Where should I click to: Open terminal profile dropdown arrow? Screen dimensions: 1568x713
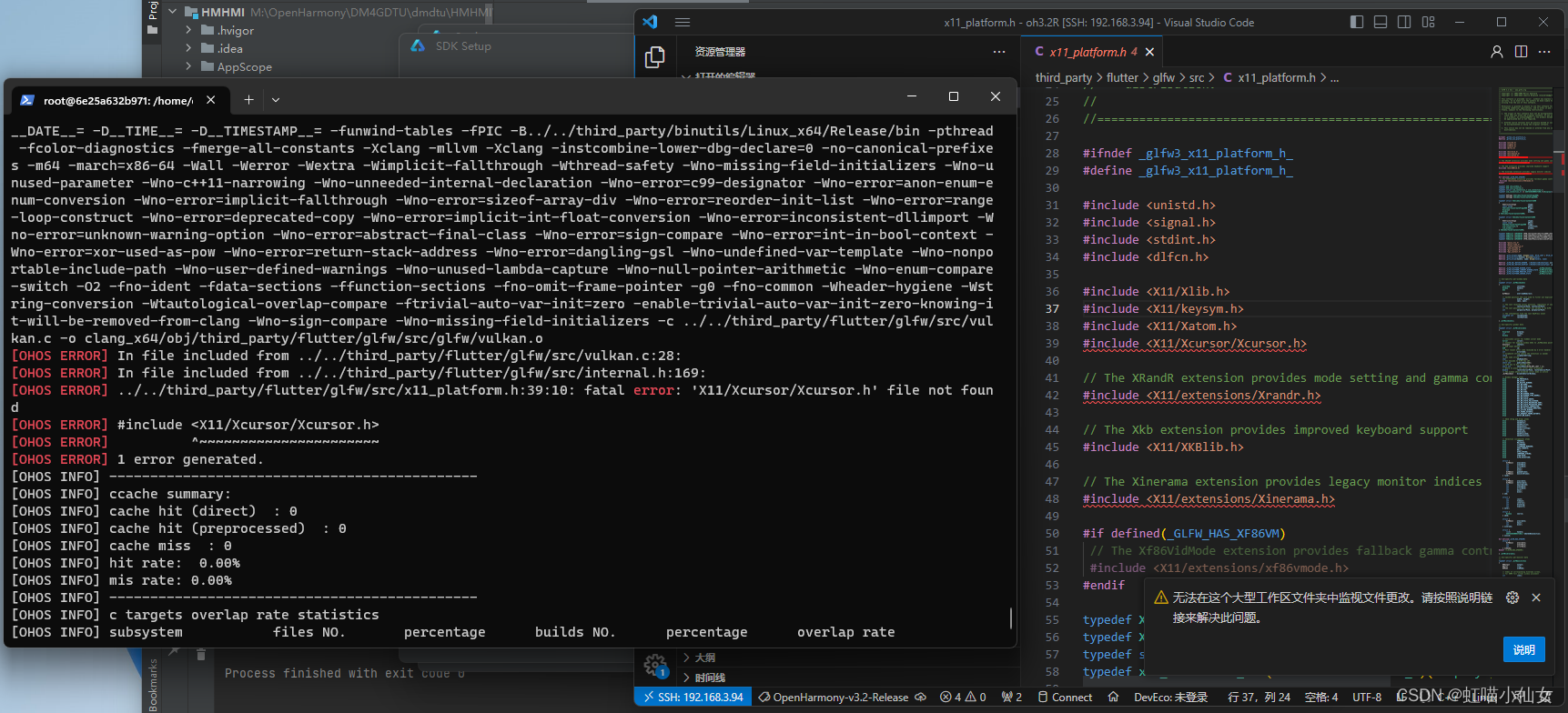276,100
